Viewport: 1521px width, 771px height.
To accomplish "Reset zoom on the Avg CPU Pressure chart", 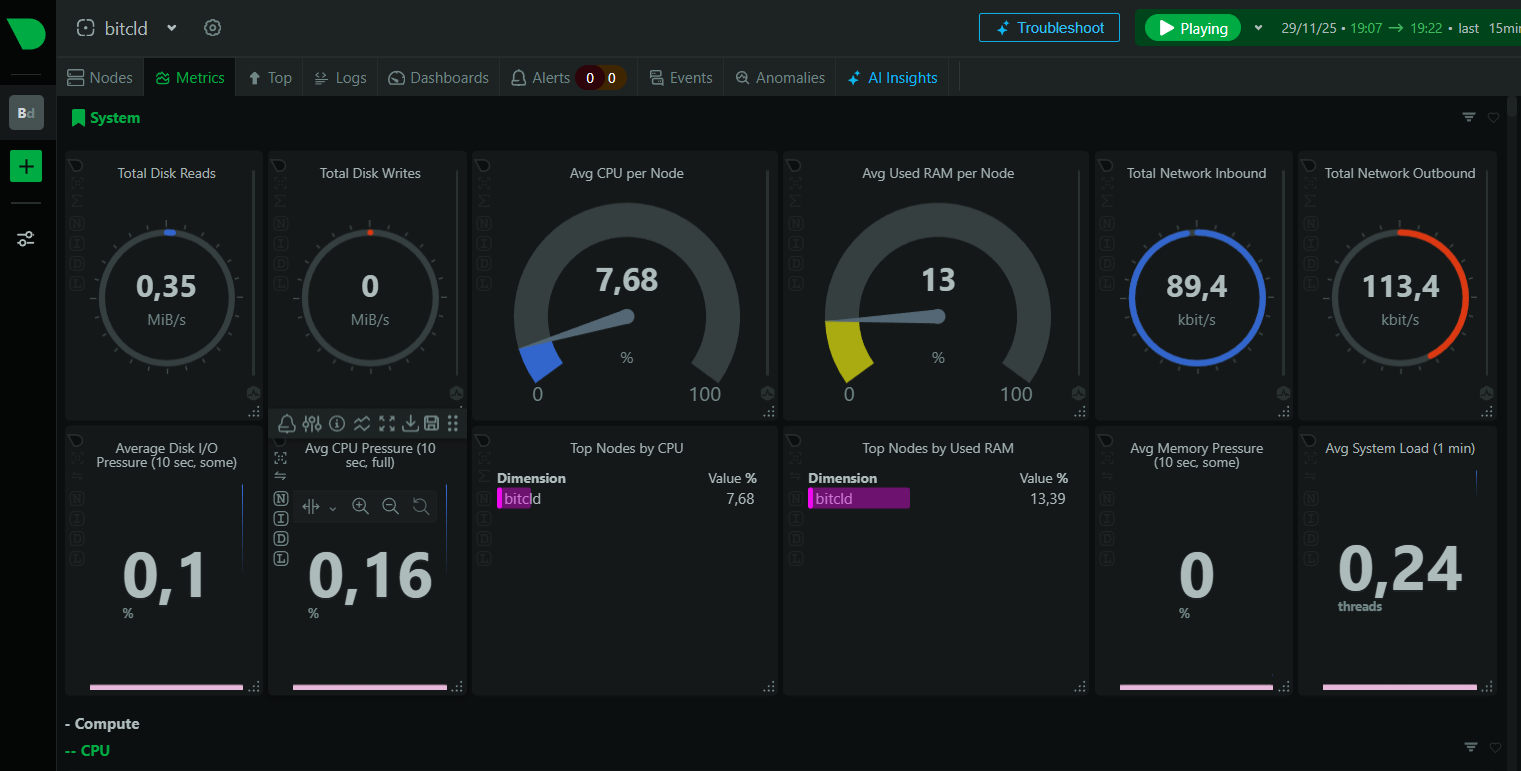I will 421,507.
